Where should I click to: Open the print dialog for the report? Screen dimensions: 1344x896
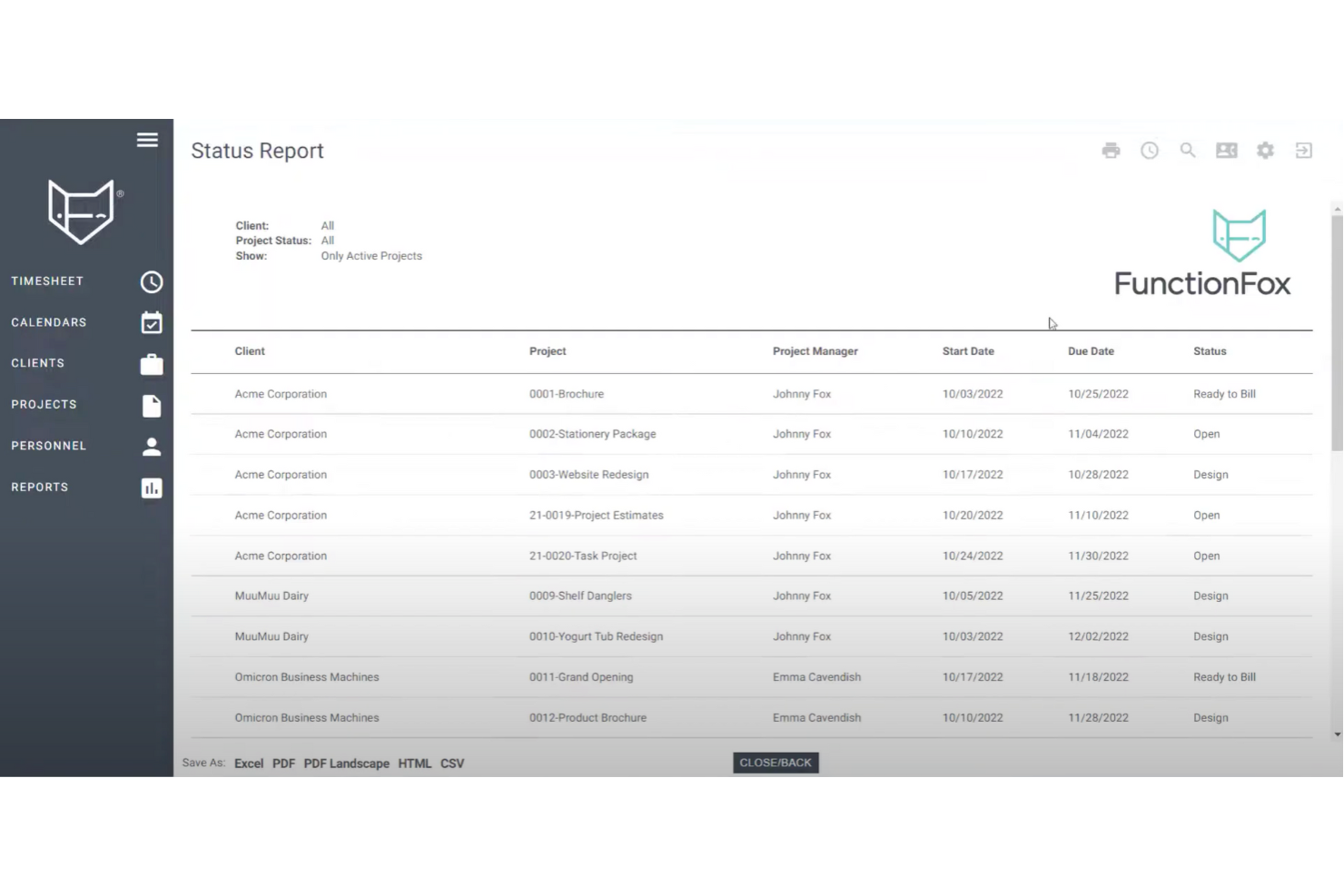(1111, 150)
